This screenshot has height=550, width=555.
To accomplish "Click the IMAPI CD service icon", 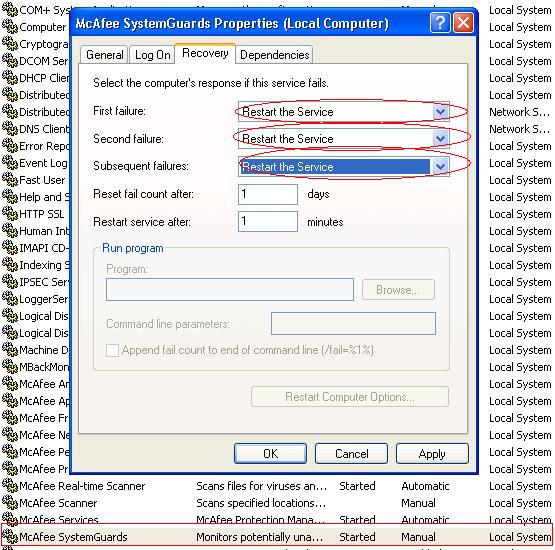I will [x=10, y=248].
